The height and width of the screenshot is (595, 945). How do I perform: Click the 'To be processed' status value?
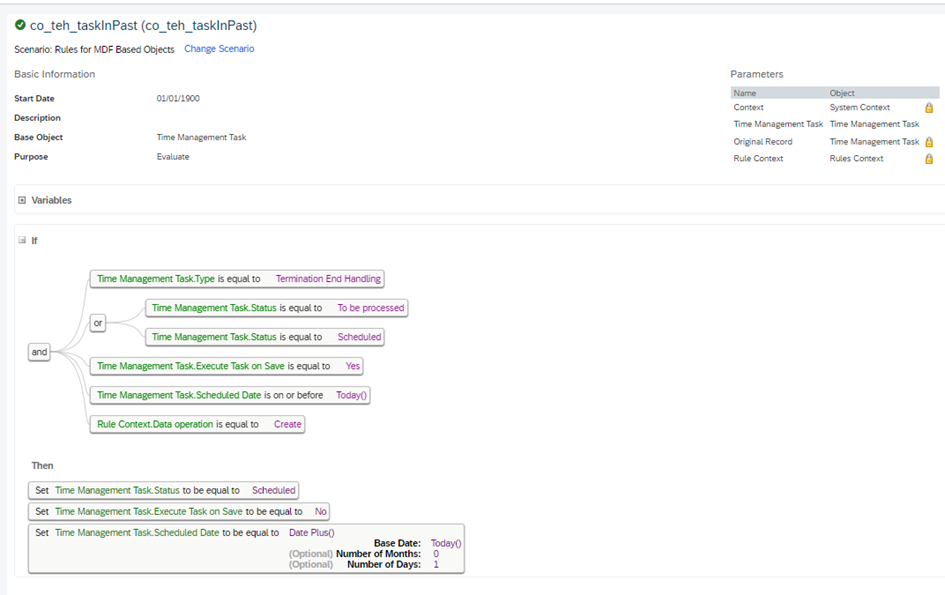click(371, 308)
